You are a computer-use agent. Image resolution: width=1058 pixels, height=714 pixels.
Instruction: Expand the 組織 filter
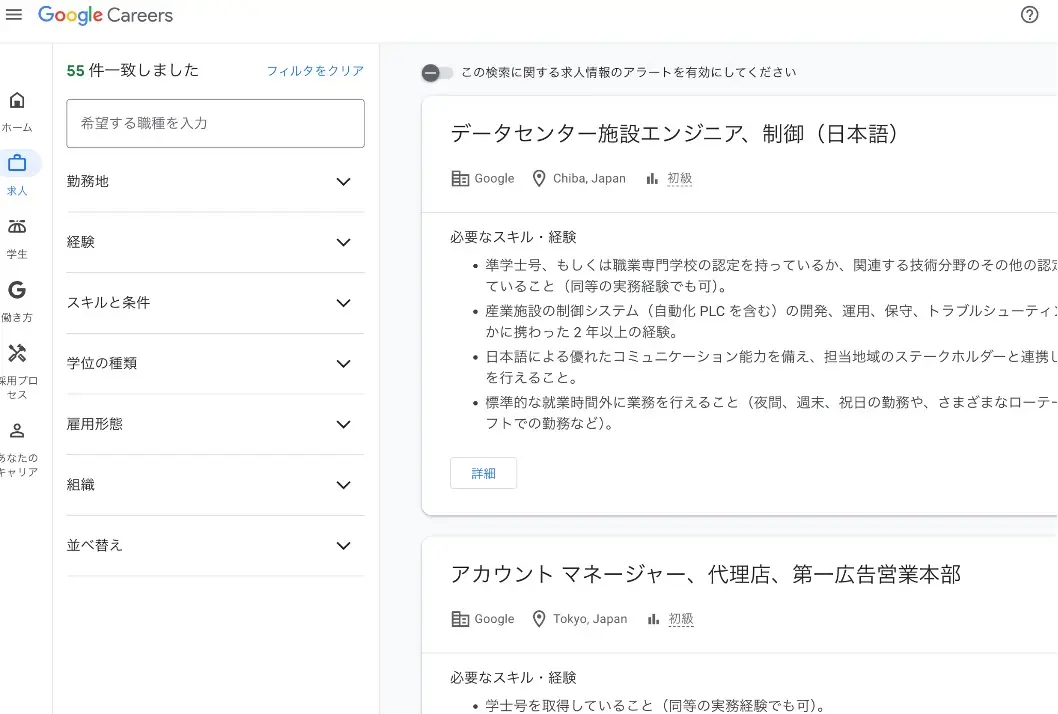[215, 485]
